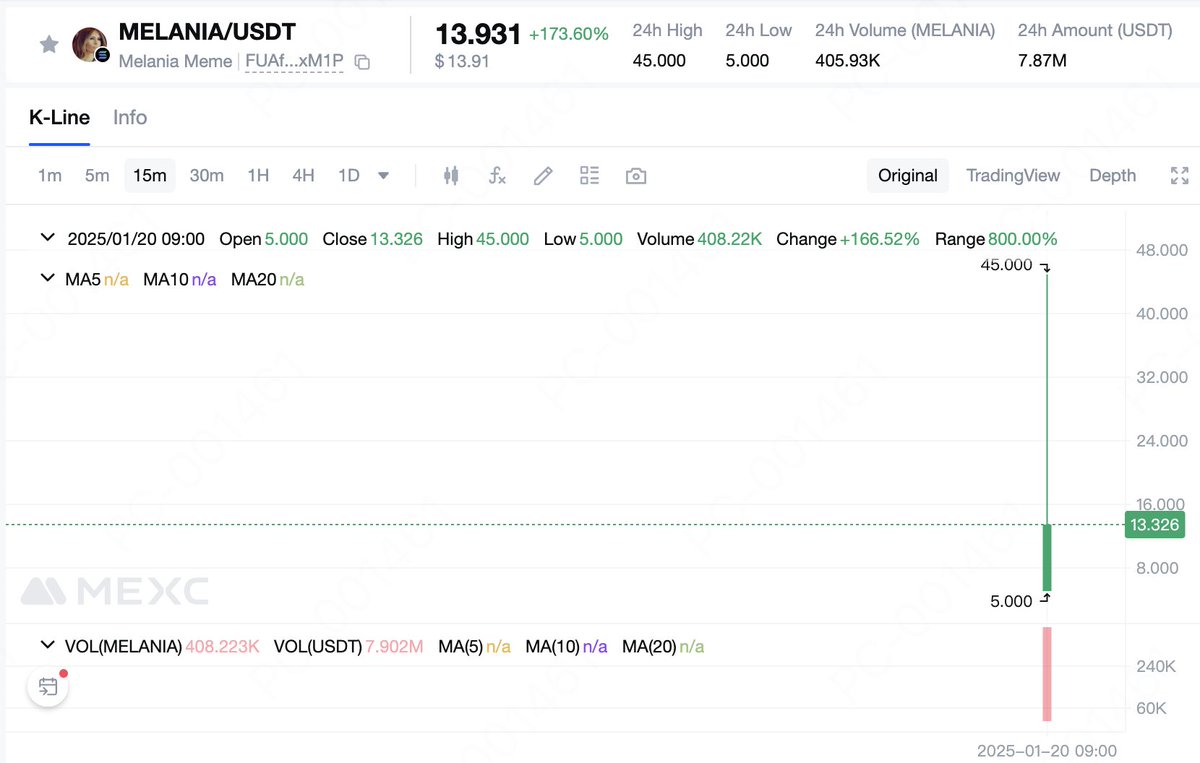Switch to the Original chart view
Image resolution: width=1200 pixels, height=763 pixels.
pyautogui.click(x=908, y=176)
